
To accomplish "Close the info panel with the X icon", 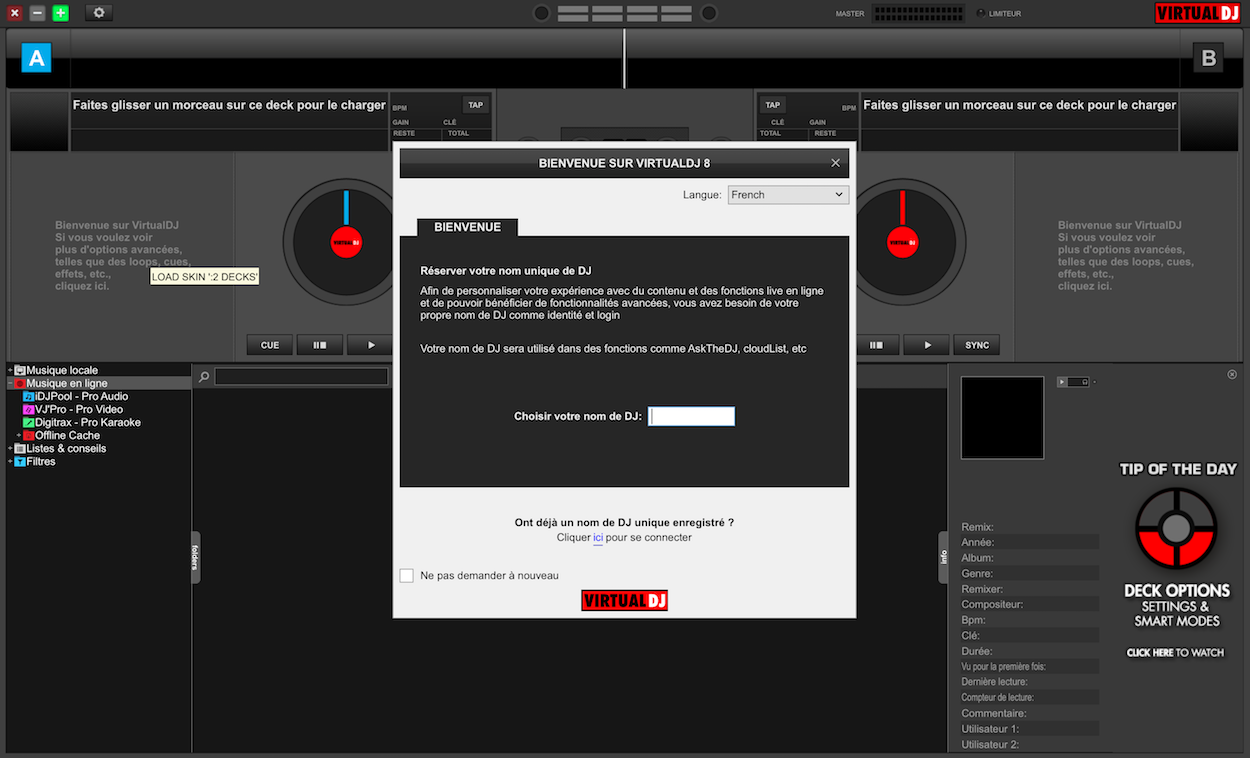I will pyautogui.click(x=1232, y=374).
